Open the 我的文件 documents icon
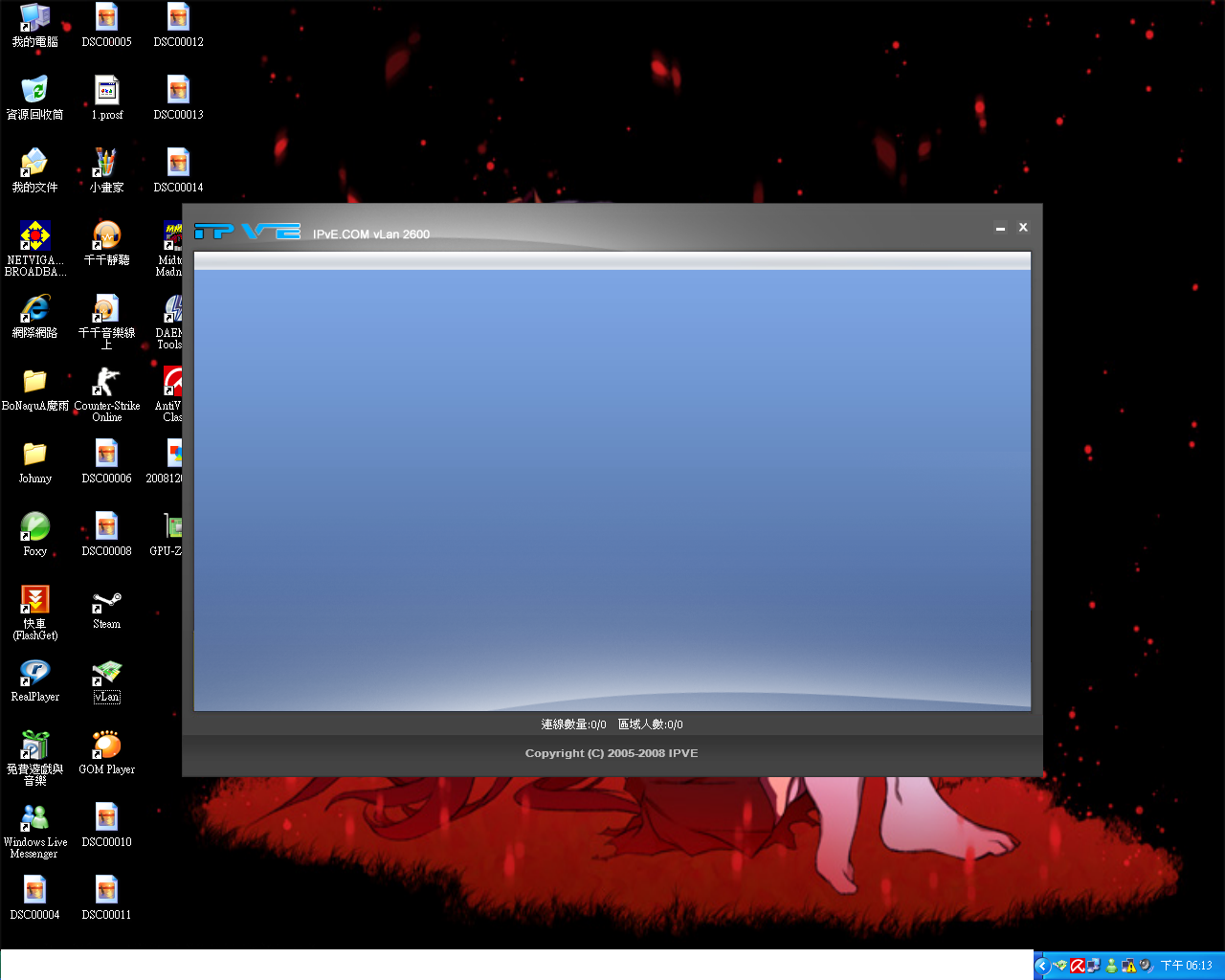Screen dimensions: 1225x980 [34, 170]
